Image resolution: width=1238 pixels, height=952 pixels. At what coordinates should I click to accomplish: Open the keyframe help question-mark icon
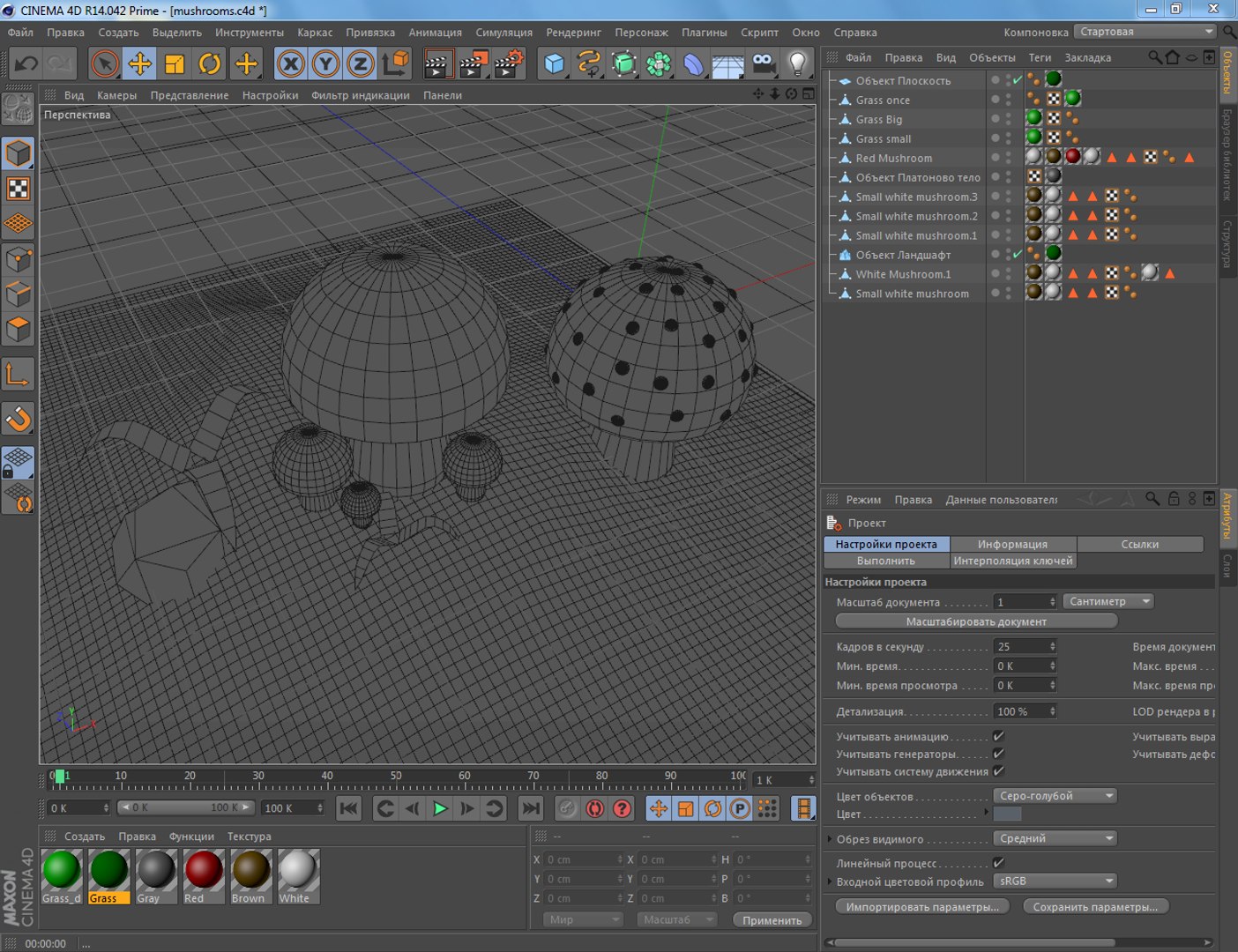(x=623, y=808)
